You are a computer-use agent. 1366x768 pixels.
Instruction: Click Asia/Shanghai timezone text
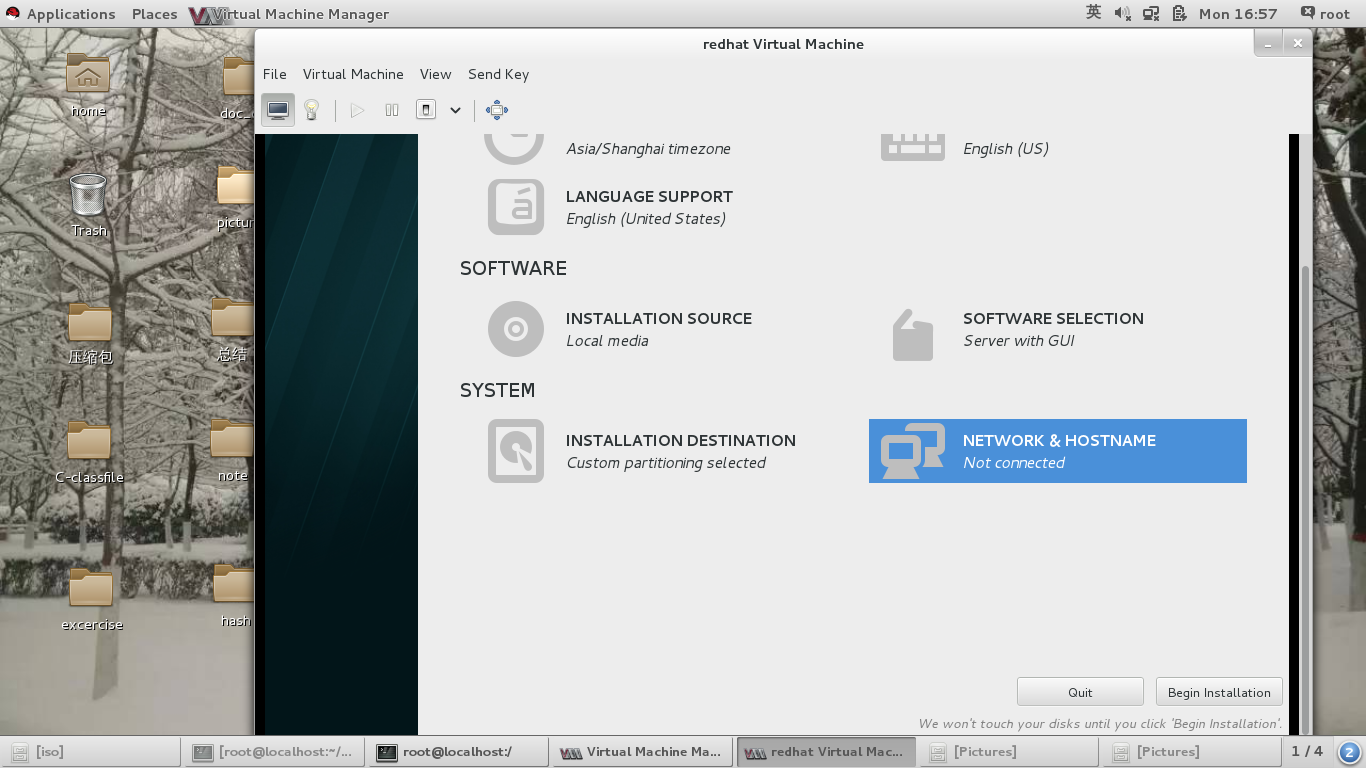[648, 149]
